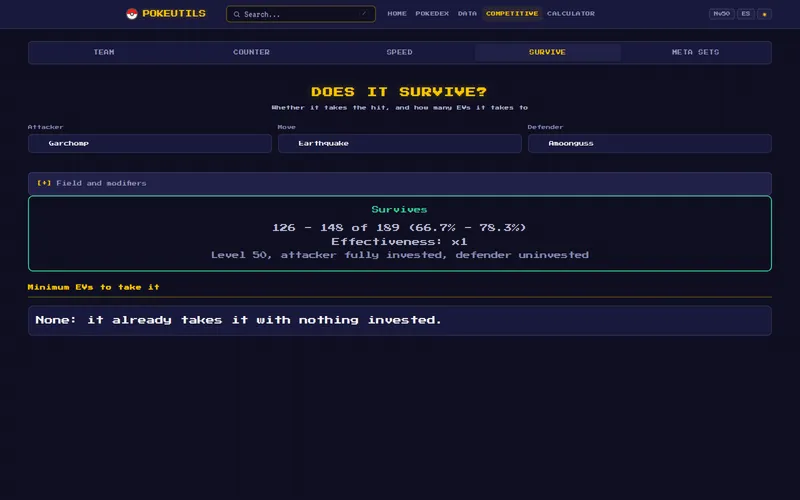The width and height of the screenshot is (800, 500).
Task: Click the Level 50 attacker fully invested note
Action: click(x=400, y=255)
